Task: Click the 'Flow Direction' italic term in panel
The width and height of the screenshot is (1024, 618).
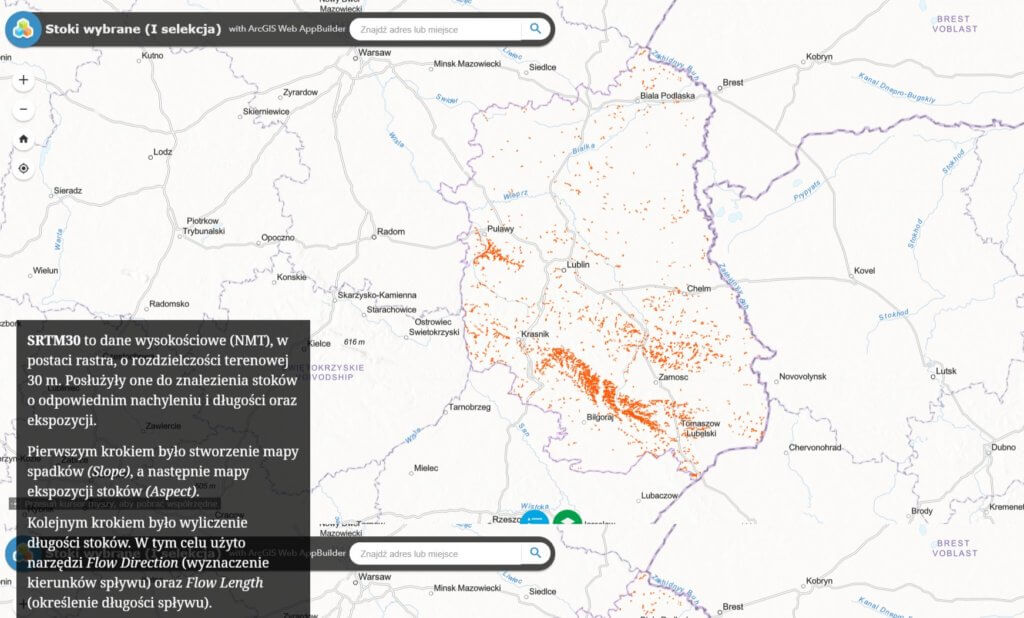Action: [x=132, y=562]
